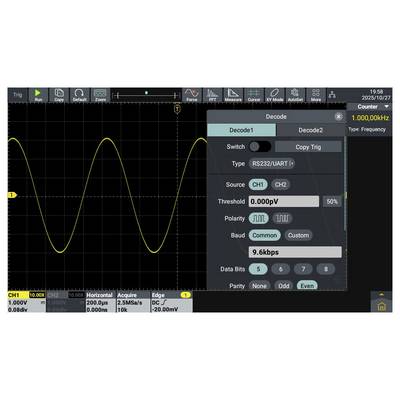This screenshot has height=400, width=400.
Task: Choose Odd parity option
Action: tap(284, 286)
